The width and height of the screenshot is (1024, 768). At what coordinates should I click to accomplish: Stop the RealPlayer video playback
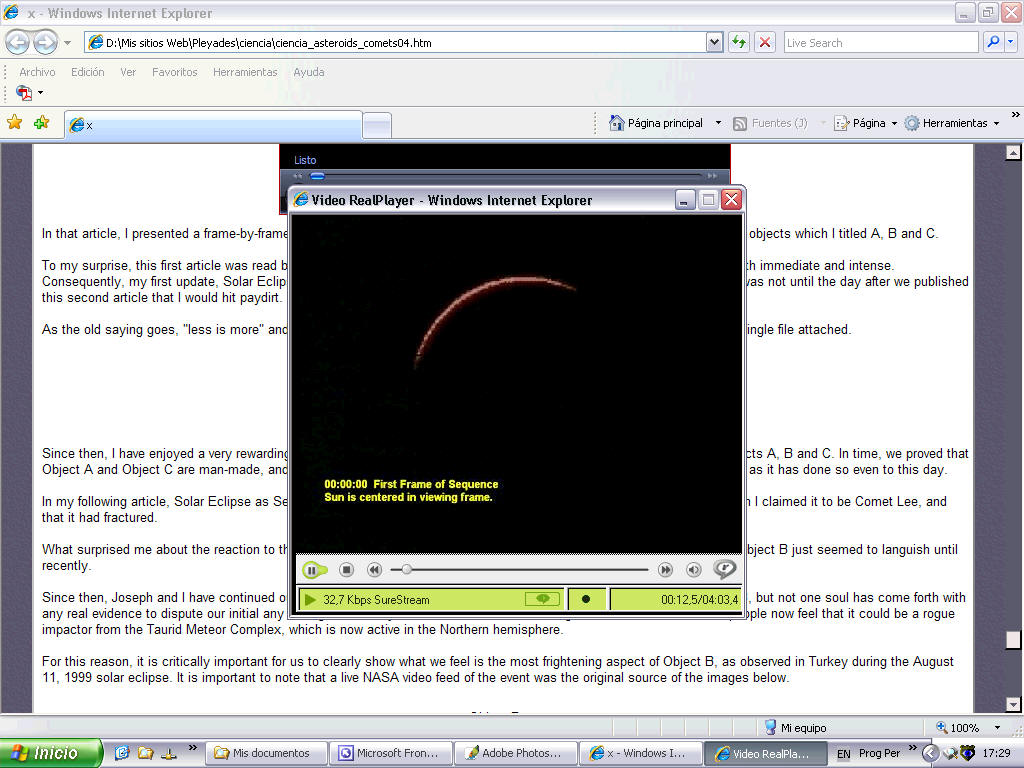tap(346, 570)
